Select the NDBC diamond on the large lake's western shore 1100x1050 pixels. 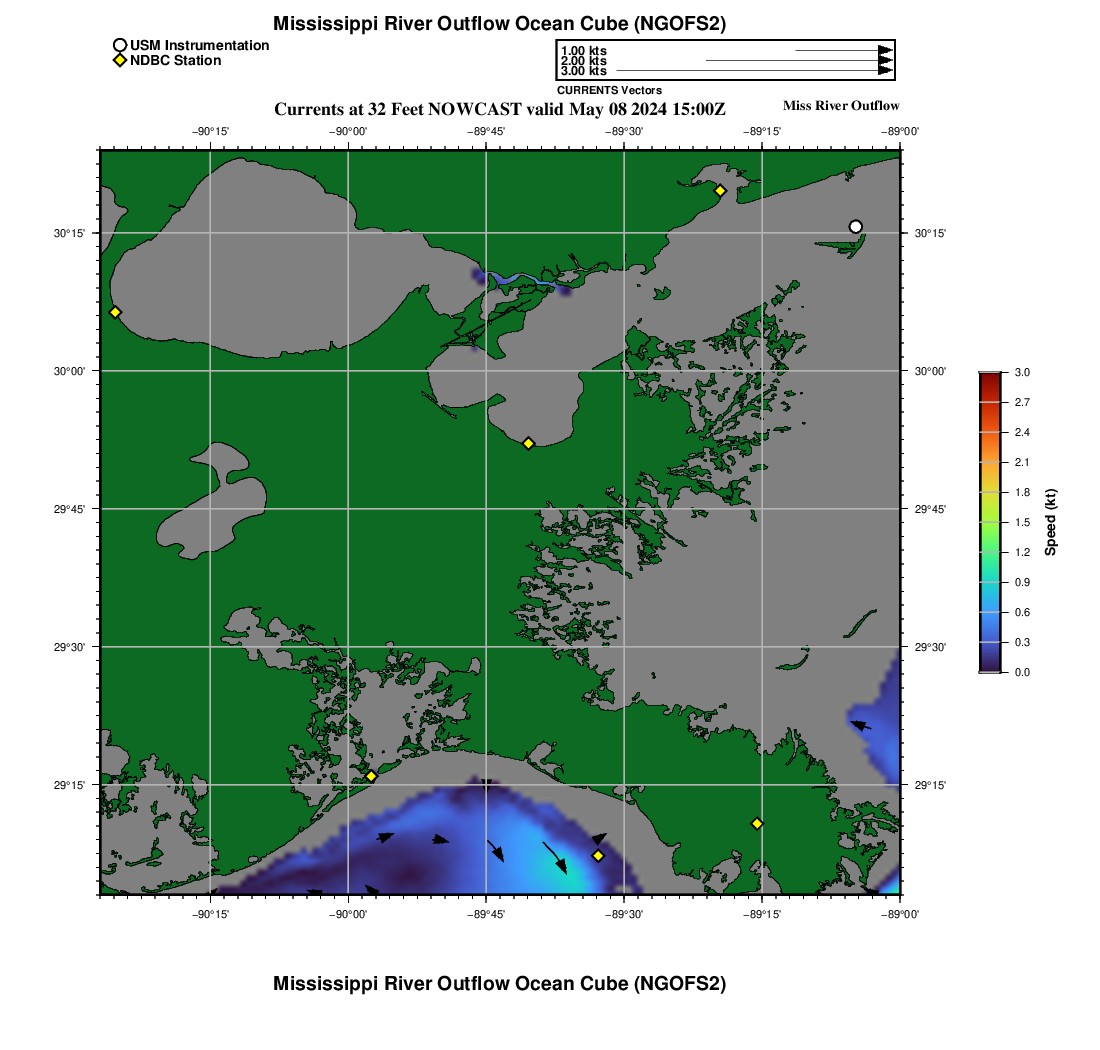(115, 312)
